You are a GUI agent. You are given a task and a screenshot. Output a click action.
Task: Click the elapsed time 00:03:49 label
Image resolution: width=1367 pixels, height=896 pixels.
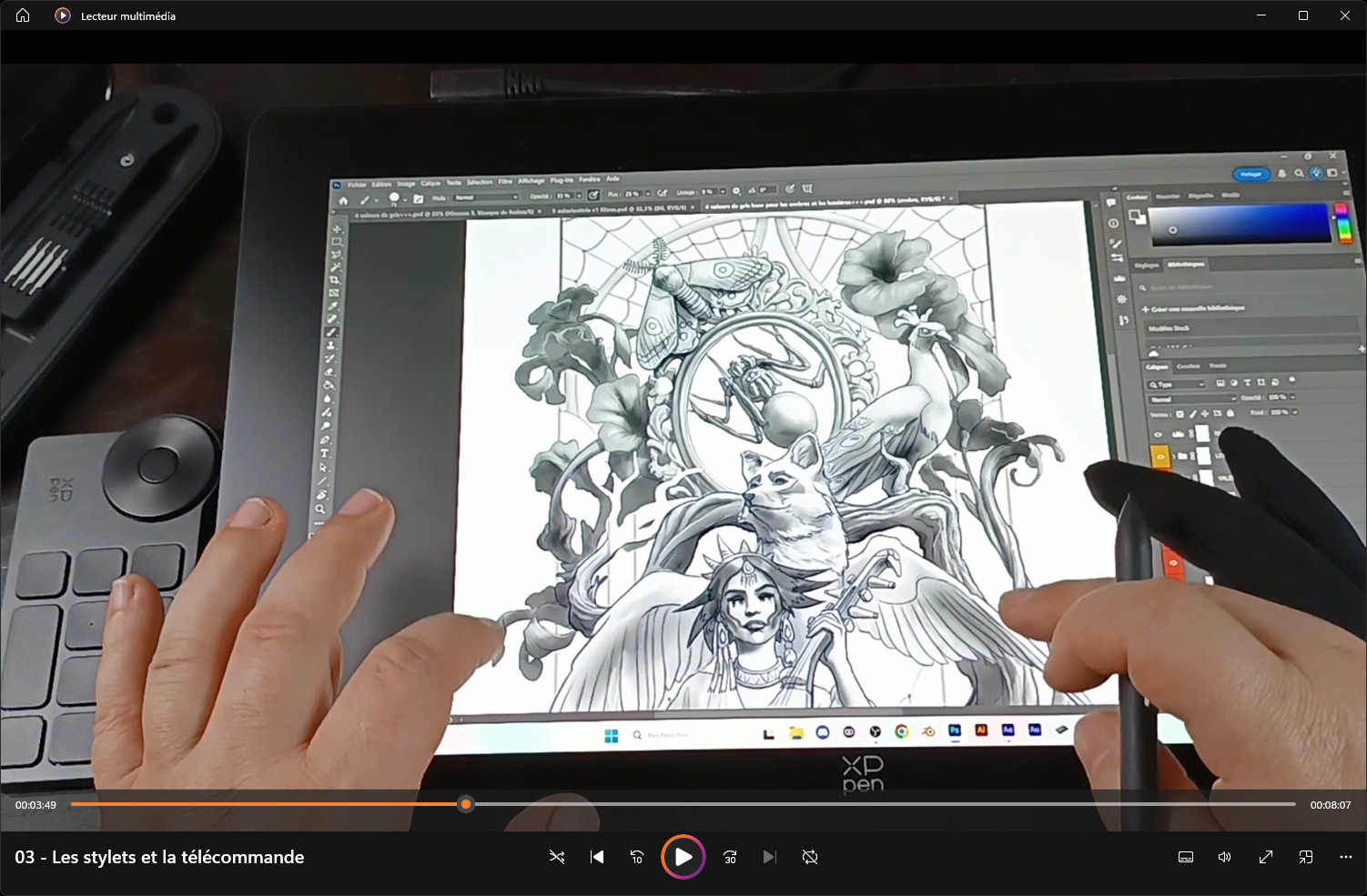[35, 805]
